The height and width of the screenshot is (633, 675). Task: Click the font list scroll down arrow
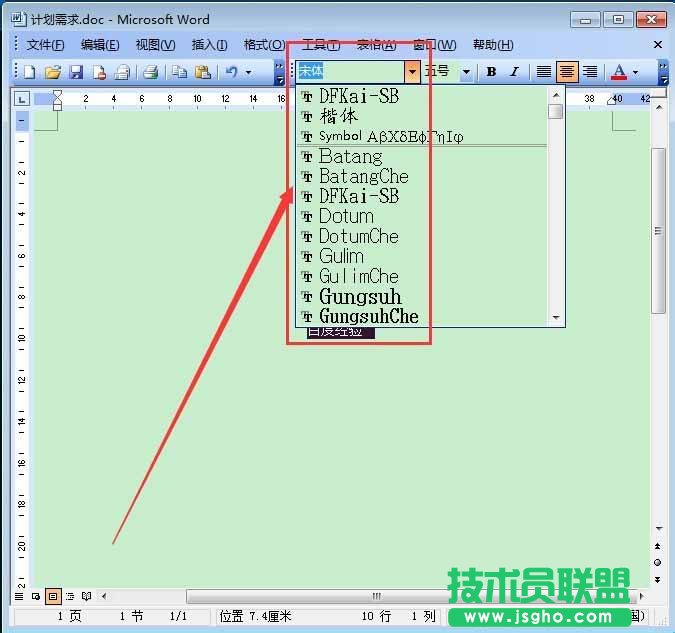(556, 318)
